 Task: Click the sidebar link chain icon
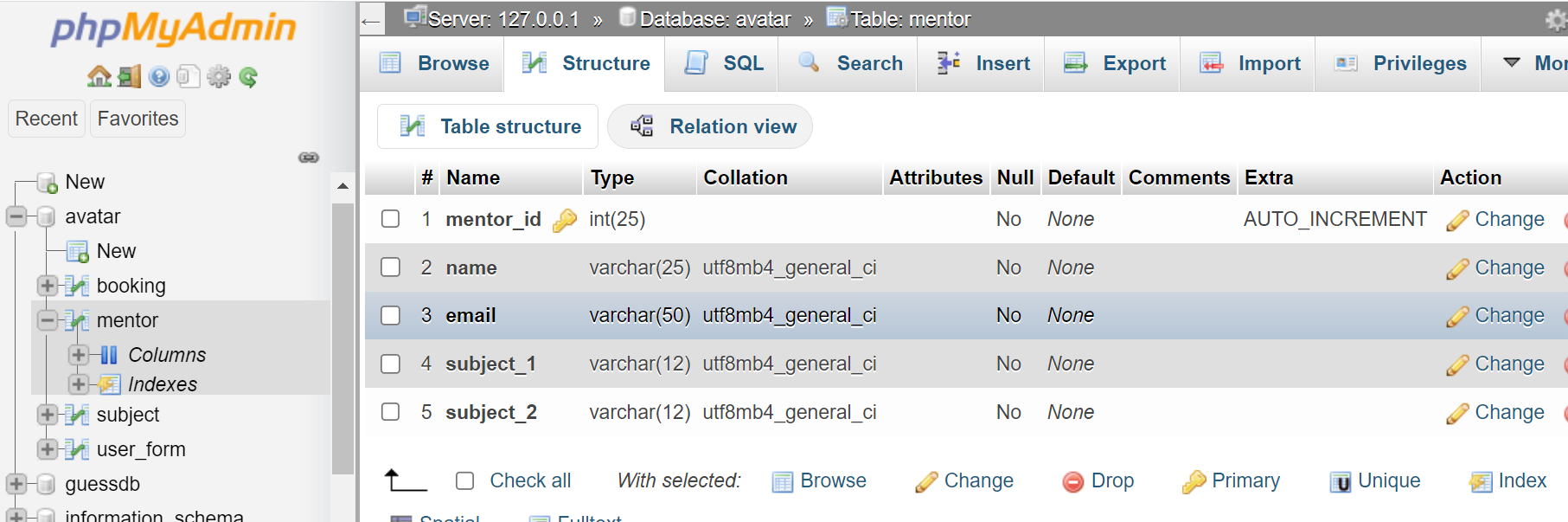click(309, 158)
